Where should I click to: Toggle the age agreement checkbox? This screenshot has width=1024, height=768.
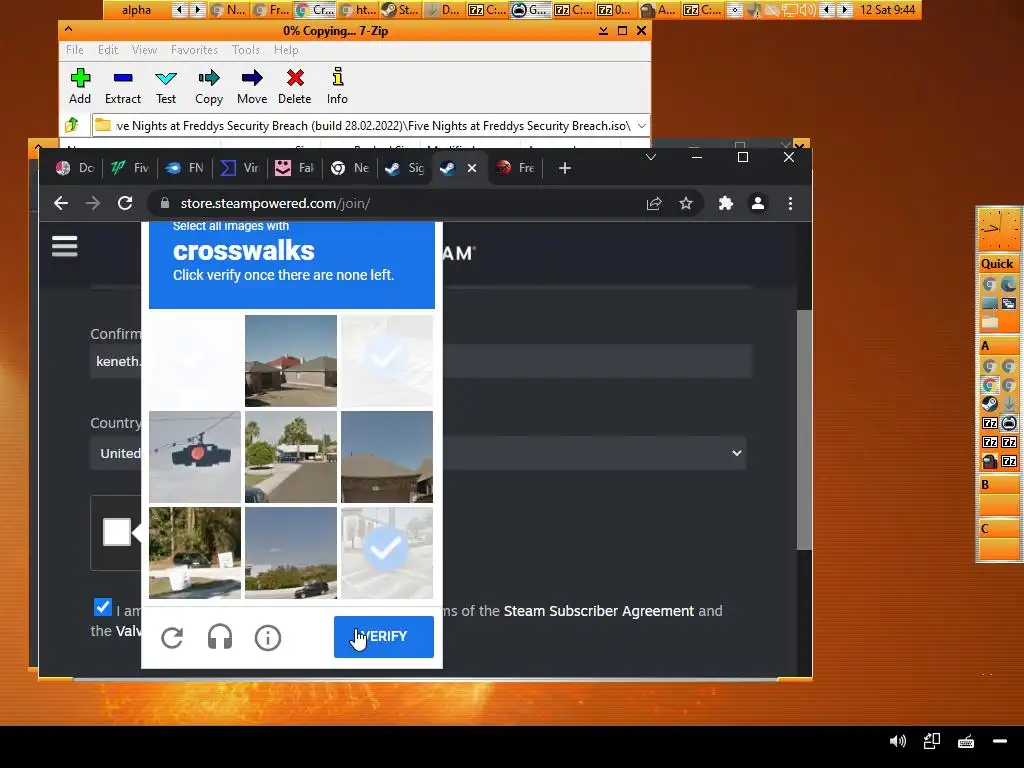[103, 607]
